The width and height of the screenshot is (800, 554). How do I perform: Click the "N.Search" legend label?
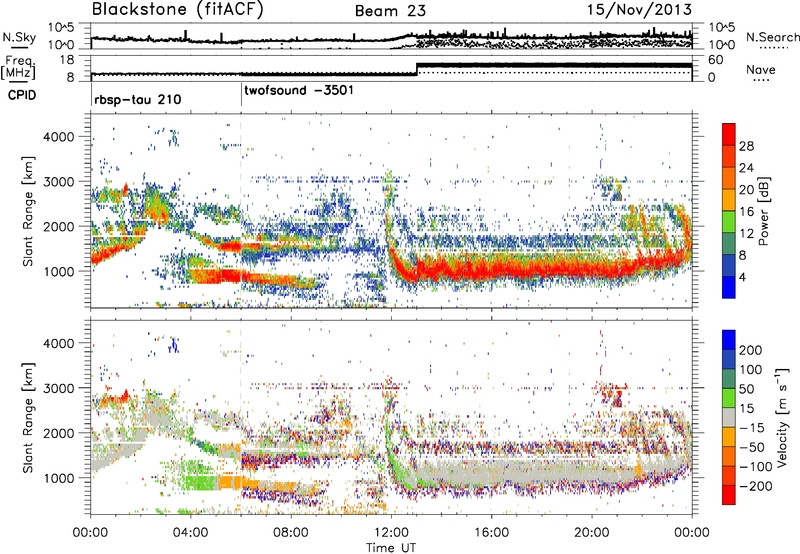772,37
